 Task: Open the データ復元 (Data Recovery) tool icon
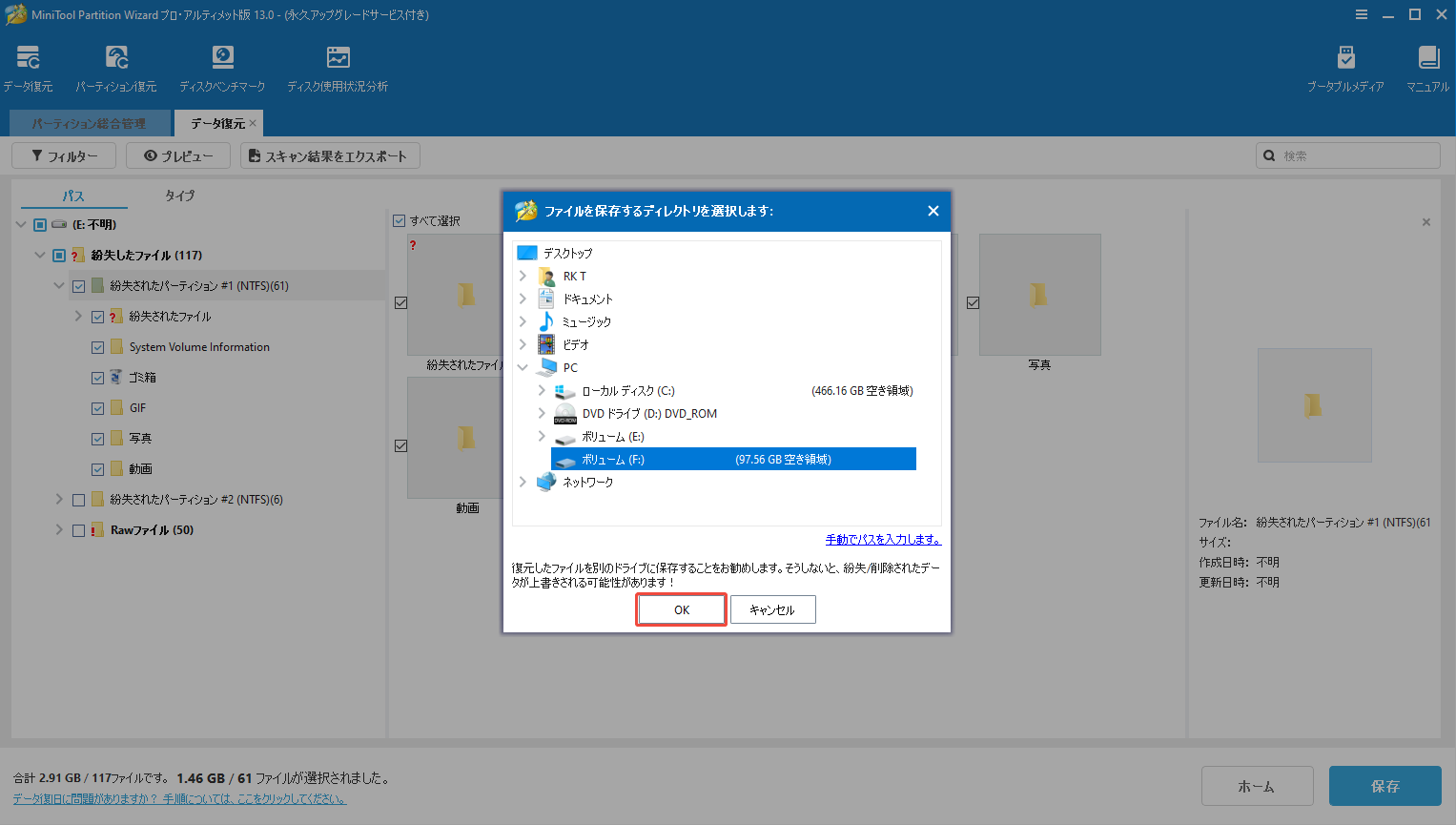(x=29, y=57)
